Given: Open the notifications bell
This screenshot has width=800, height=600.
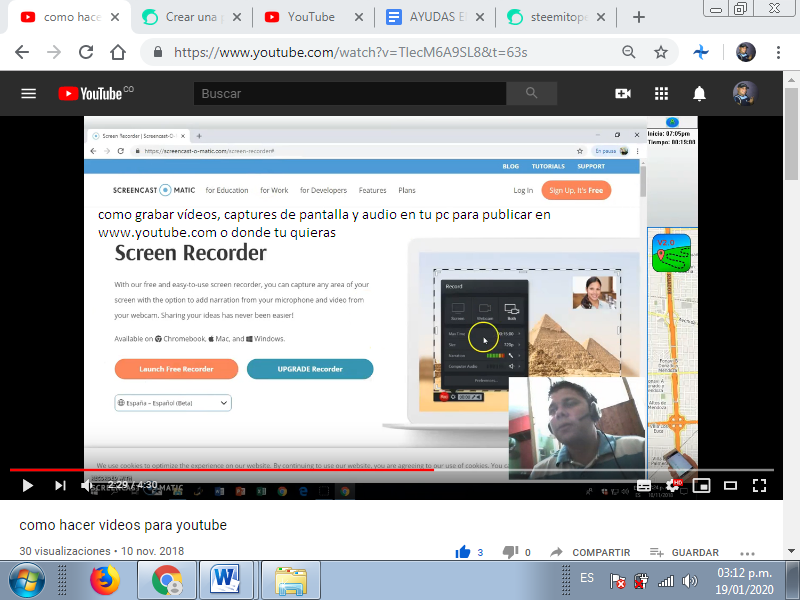Looking at the screenshot, I should point(699,93).
